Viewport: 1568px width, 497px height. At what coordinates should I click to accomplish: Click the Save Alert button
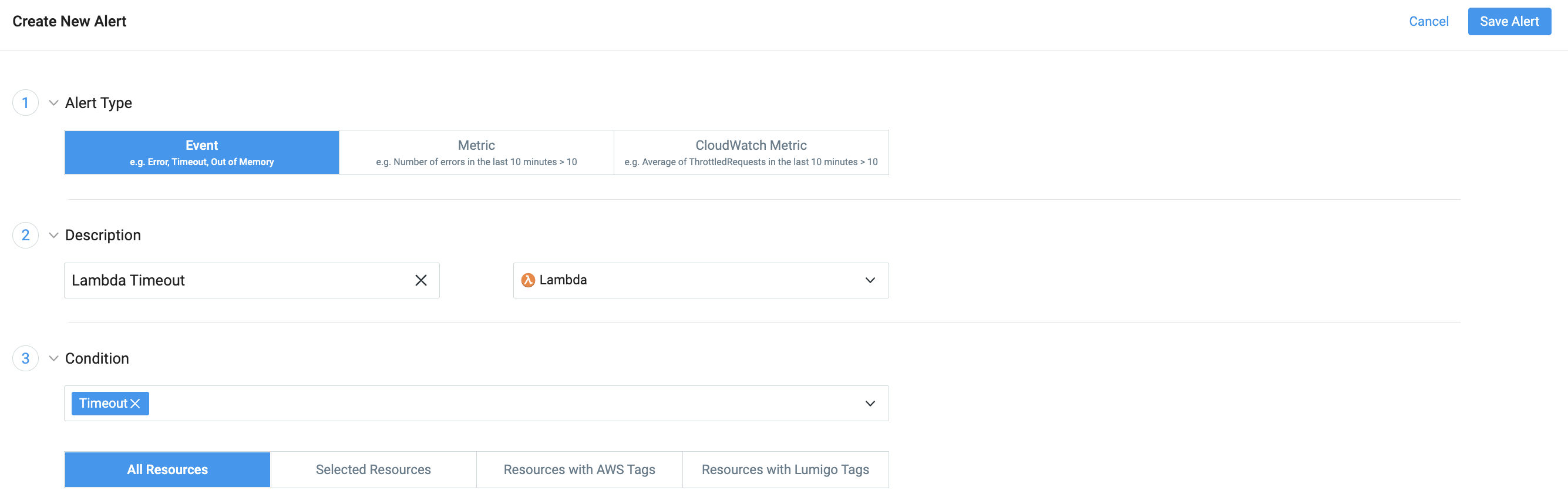click(x=1508, y=21)
